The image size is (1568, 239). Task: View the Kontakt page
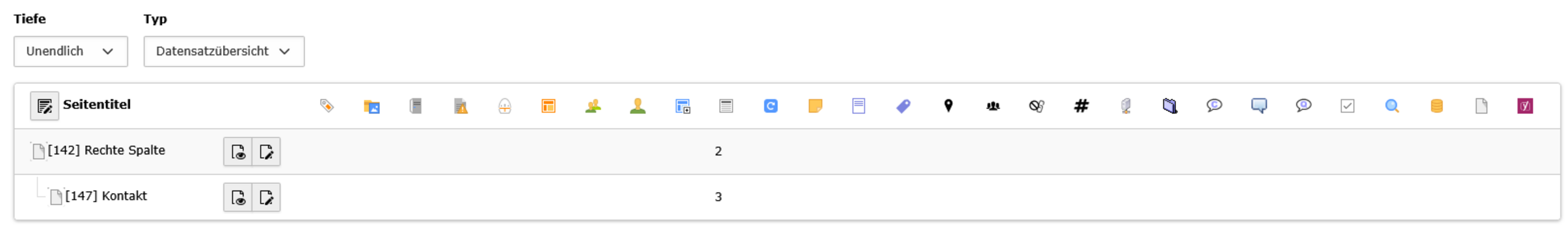tap(238, 197)
